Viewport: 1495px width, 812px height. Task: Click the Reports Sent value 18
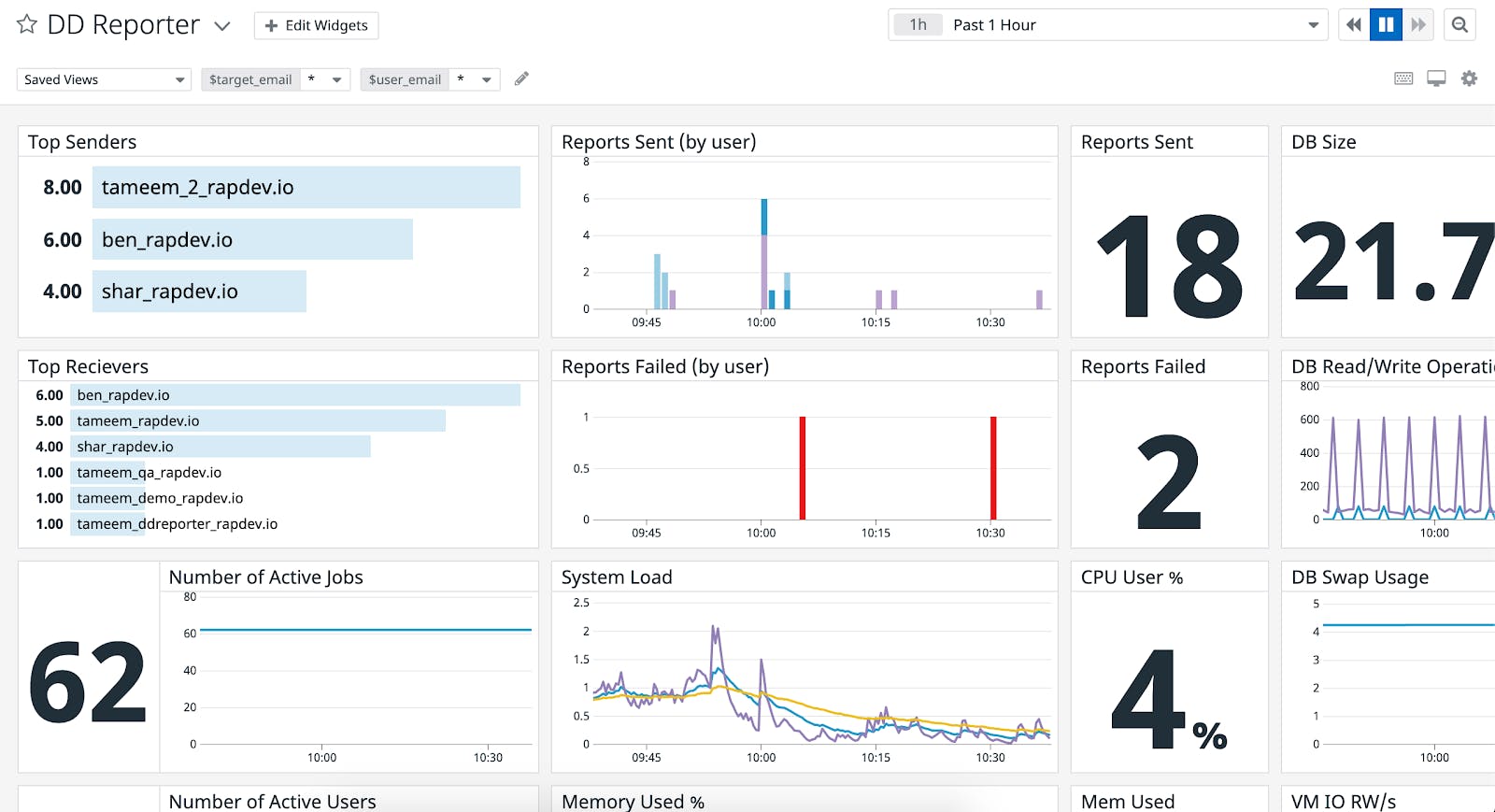(x=1170, y=265)
